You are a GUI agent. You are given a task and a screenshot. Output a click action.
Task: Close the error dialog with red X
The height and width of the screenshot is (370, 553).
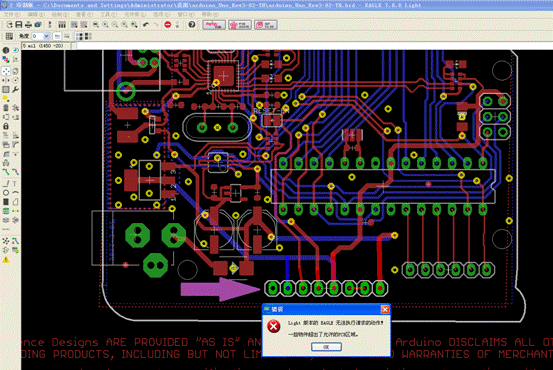coord(385,309)
